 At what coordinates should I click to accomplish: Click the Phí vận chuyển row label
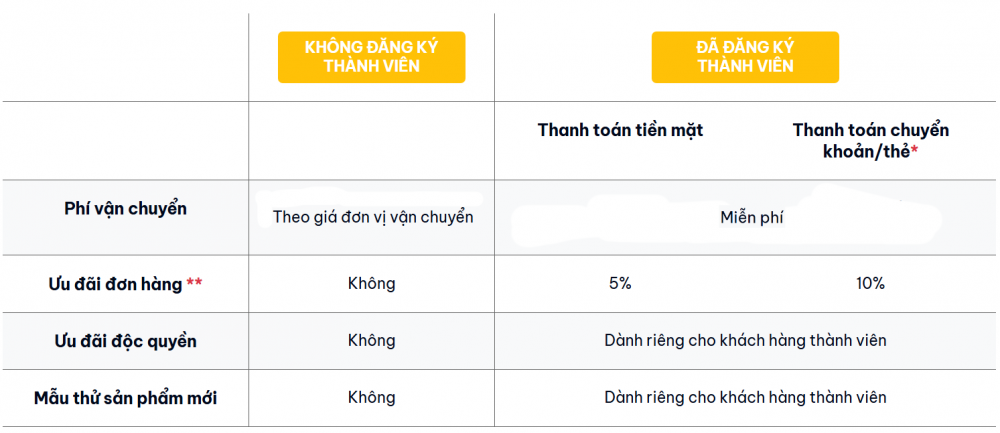coord(126,209)
